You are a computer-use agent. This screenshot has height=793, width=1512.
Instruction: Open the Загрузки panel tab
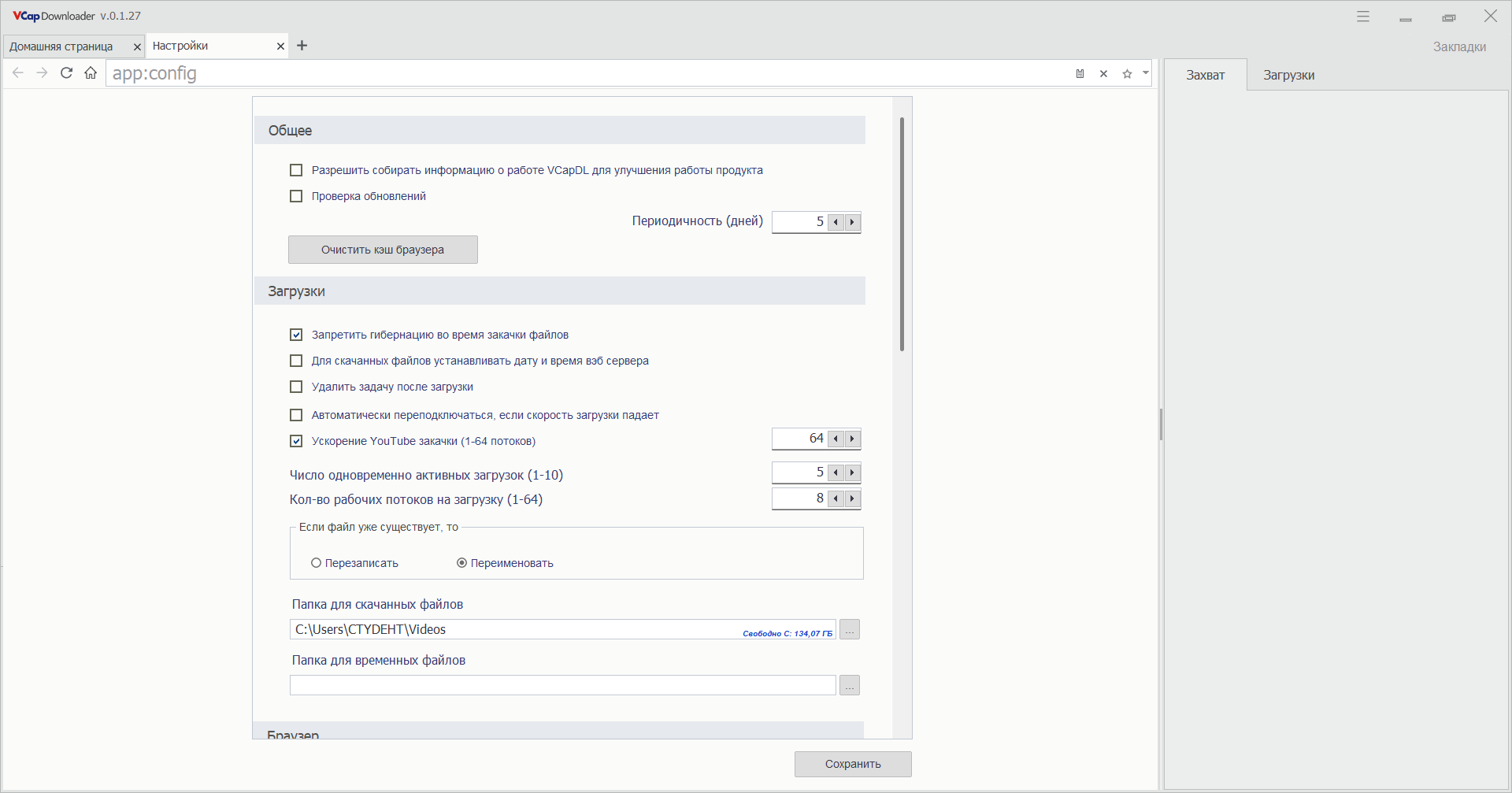pos(1289,75)
